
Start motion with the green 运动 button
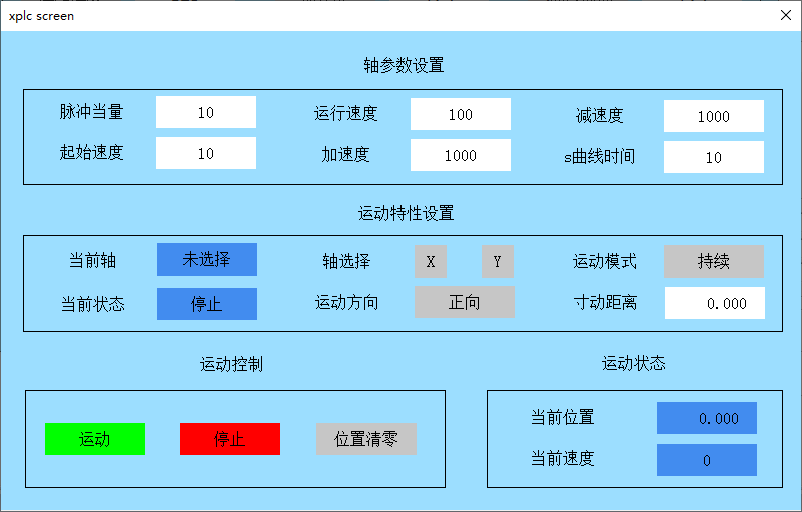coord(95,439)
